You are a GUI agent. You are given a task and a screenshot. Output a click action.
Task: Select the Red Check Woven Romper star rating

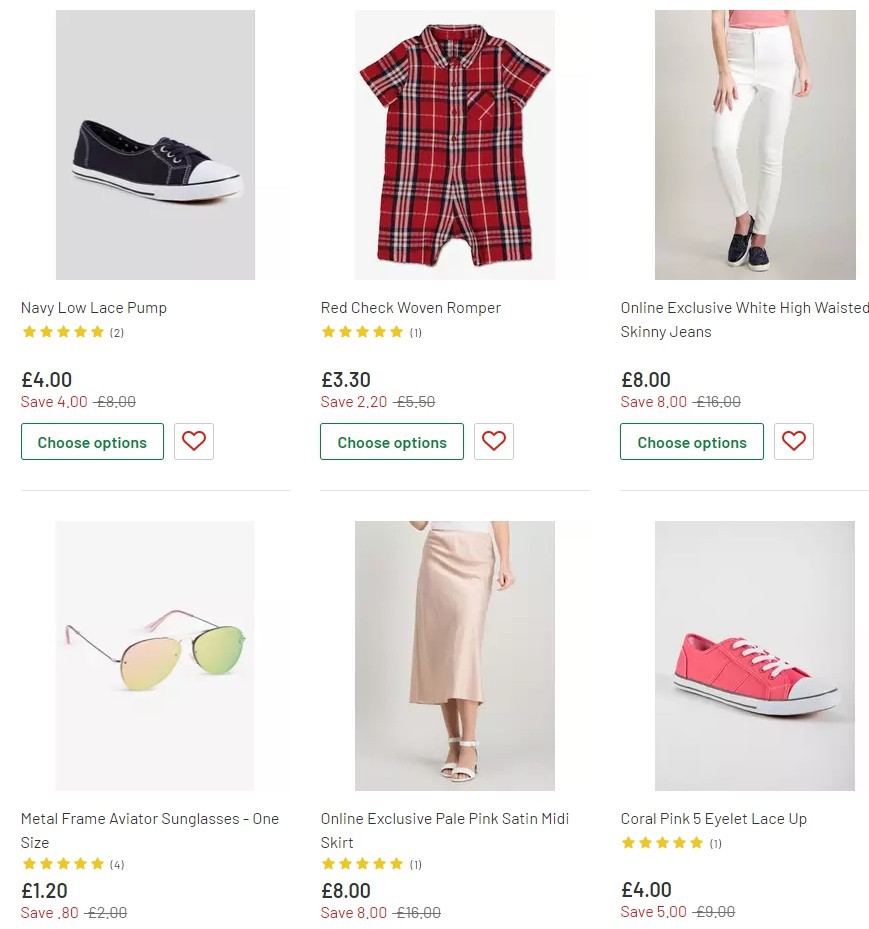coord(362,331)
